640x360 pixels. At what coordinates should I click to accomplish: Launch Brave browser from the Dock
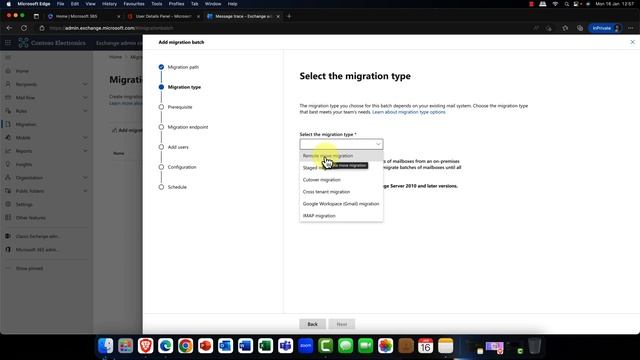[146, 346]
